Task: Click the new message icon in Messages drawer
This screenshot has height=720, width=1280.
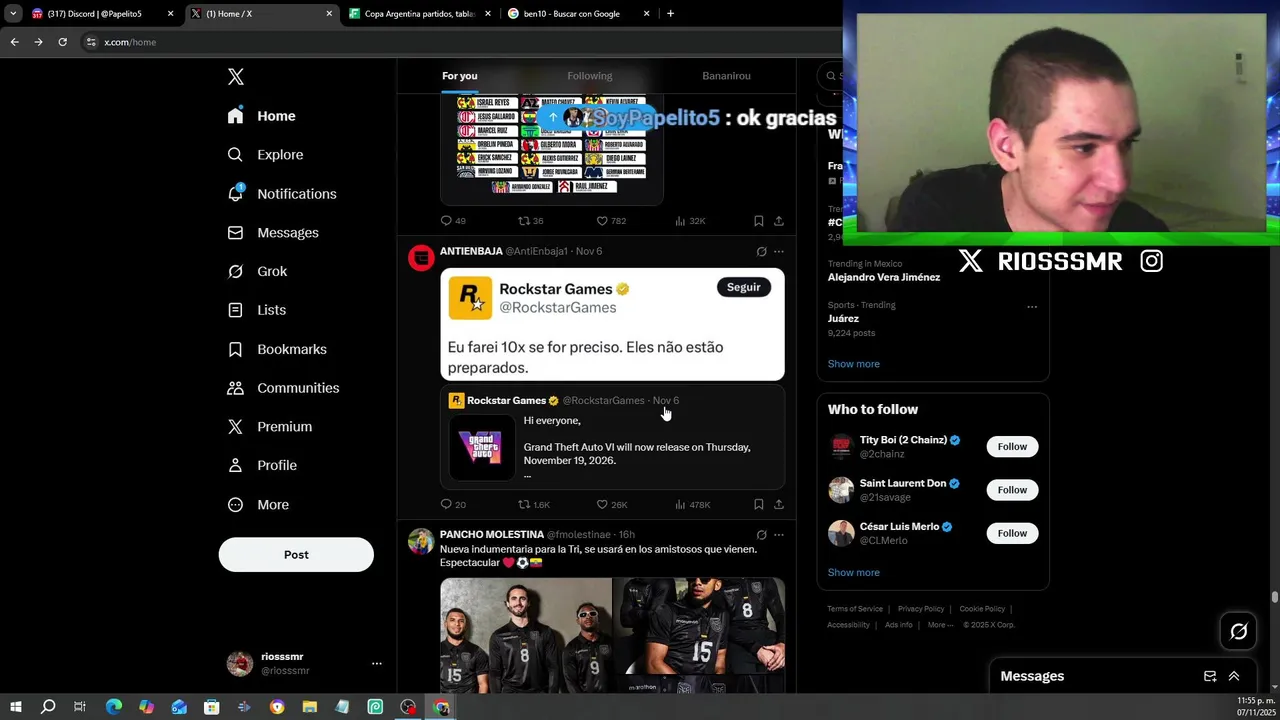Action: click(1210, 677)
